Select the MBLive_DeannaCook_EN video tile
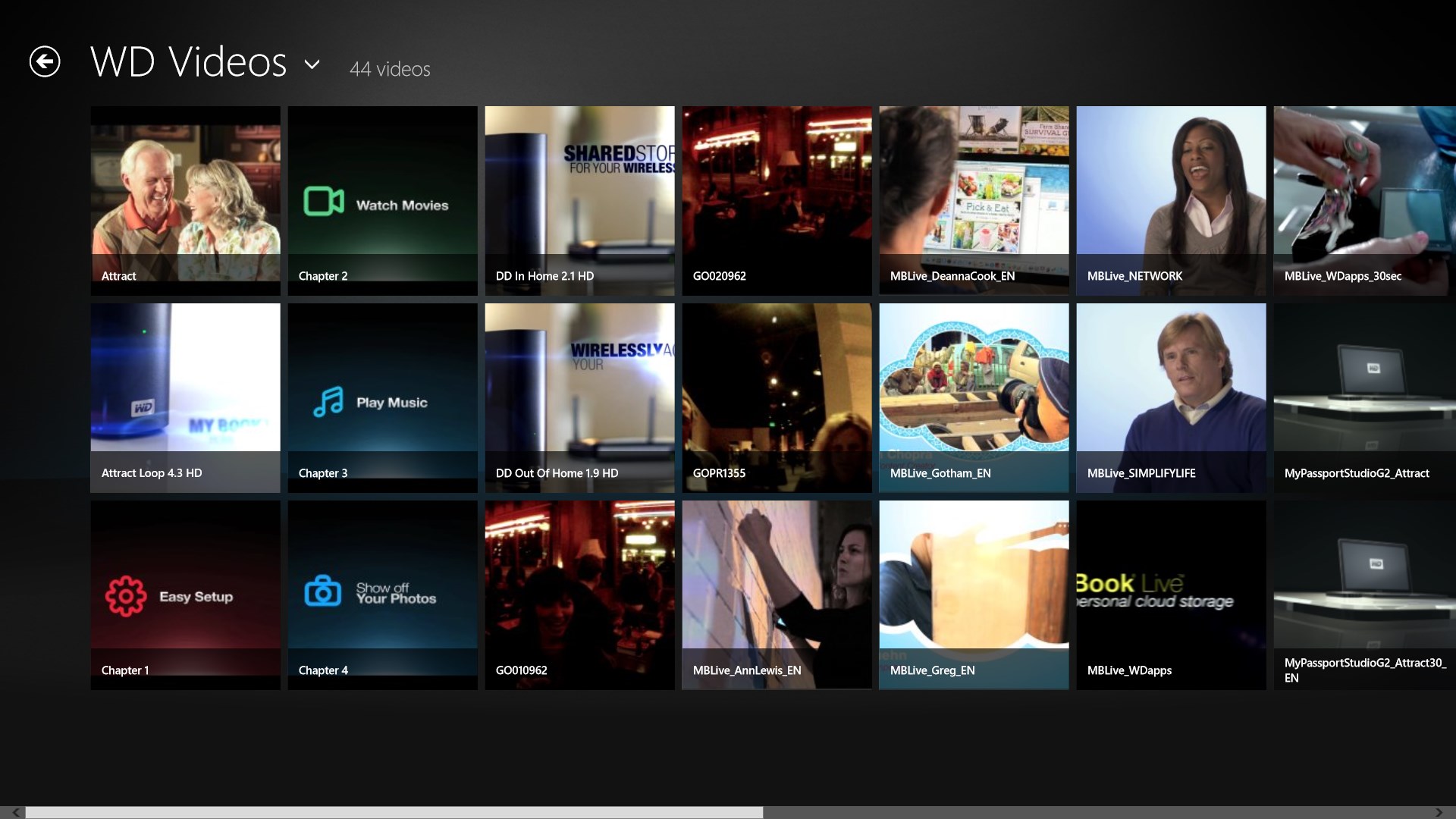The height and width of the screenshot is (819, 1456). click(x=974, y=200)
